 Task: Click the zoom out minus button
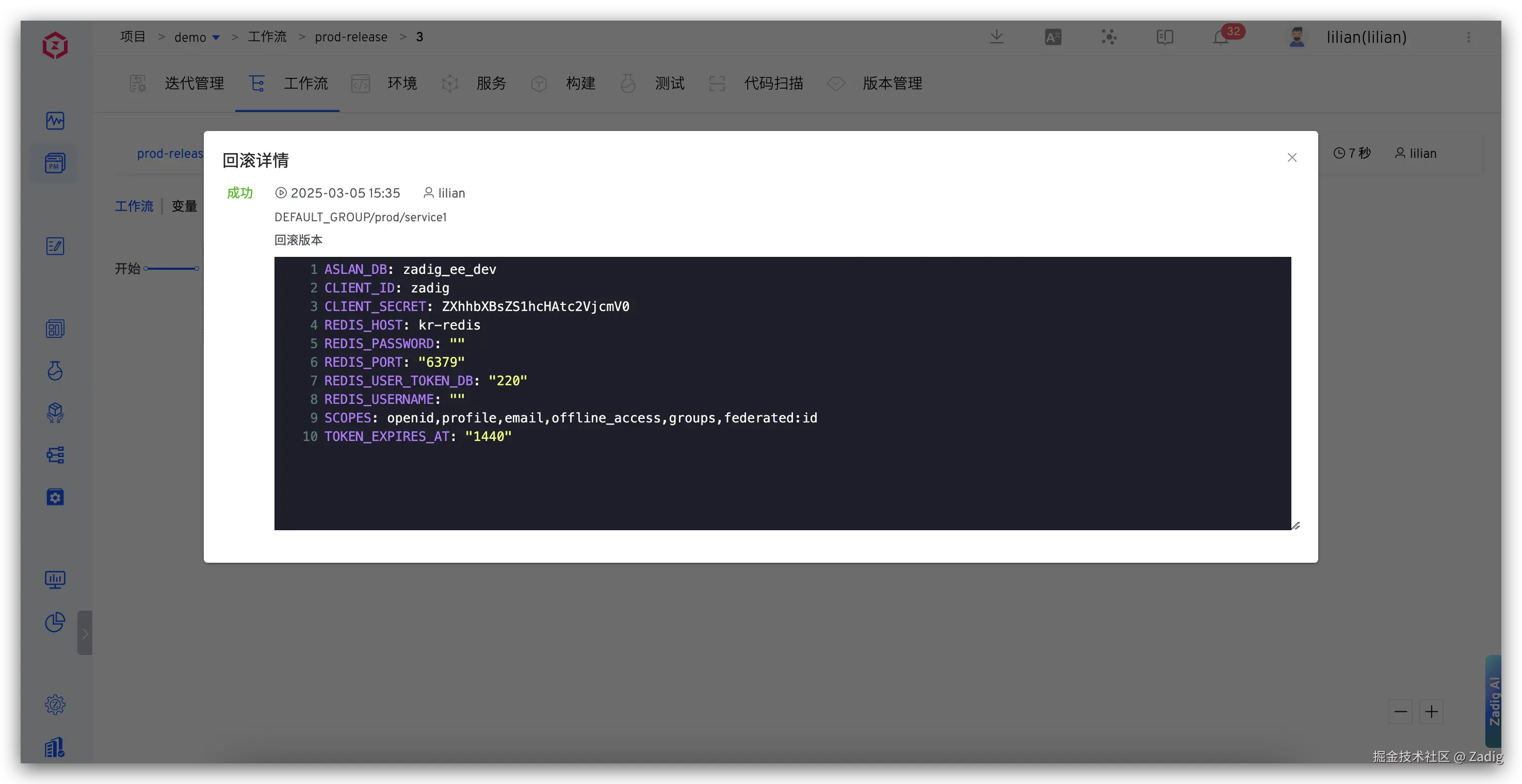coord(1400,711)
